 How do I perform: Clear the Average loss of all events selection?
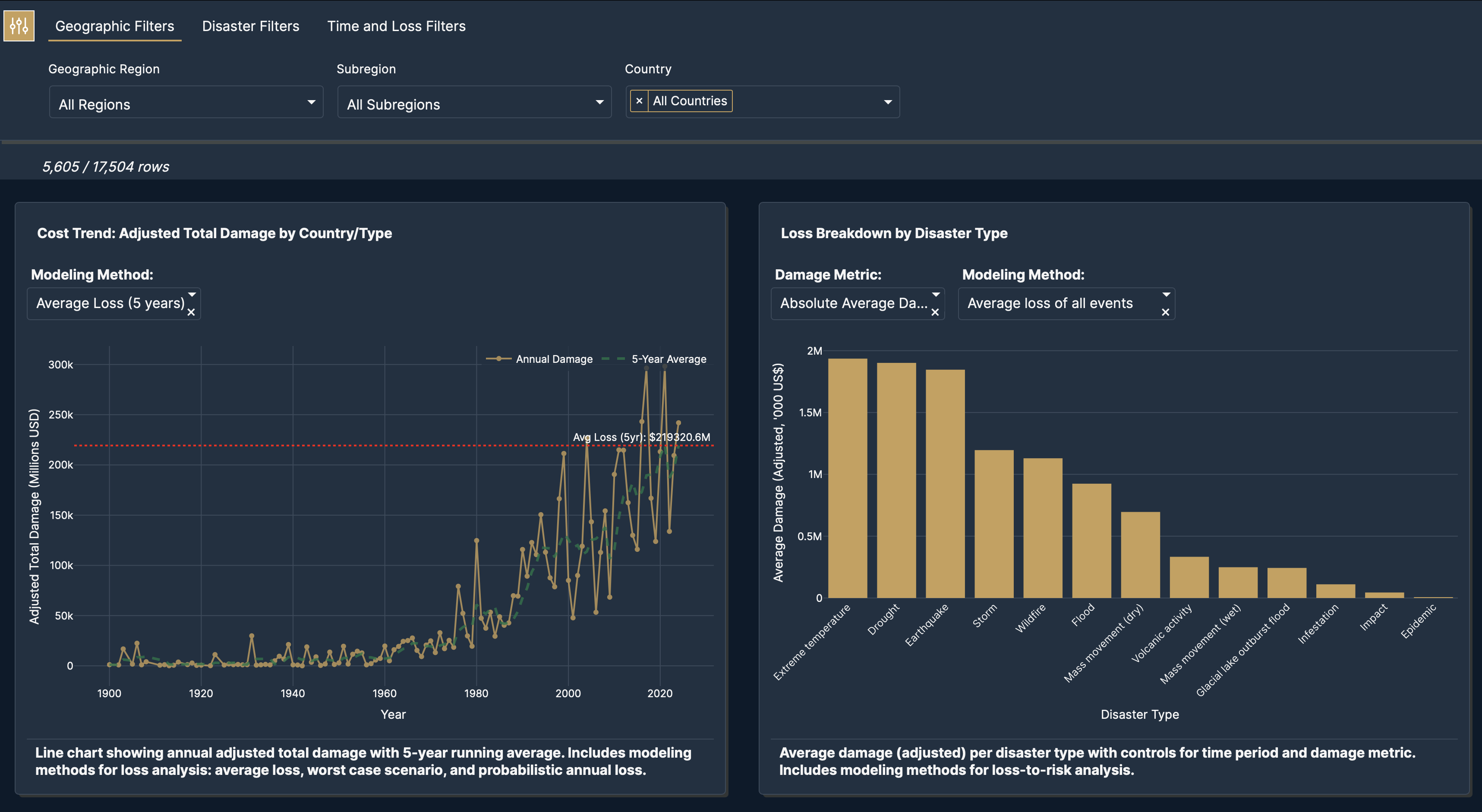tap(1165, 312)
